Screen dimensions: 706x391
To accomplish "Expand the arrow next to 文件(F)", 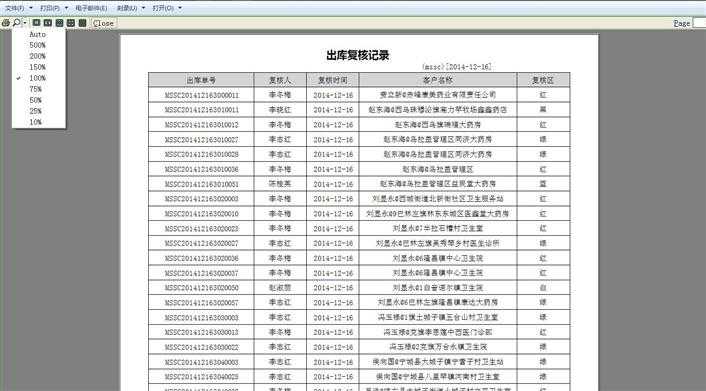I will click(x=31, y=8).
